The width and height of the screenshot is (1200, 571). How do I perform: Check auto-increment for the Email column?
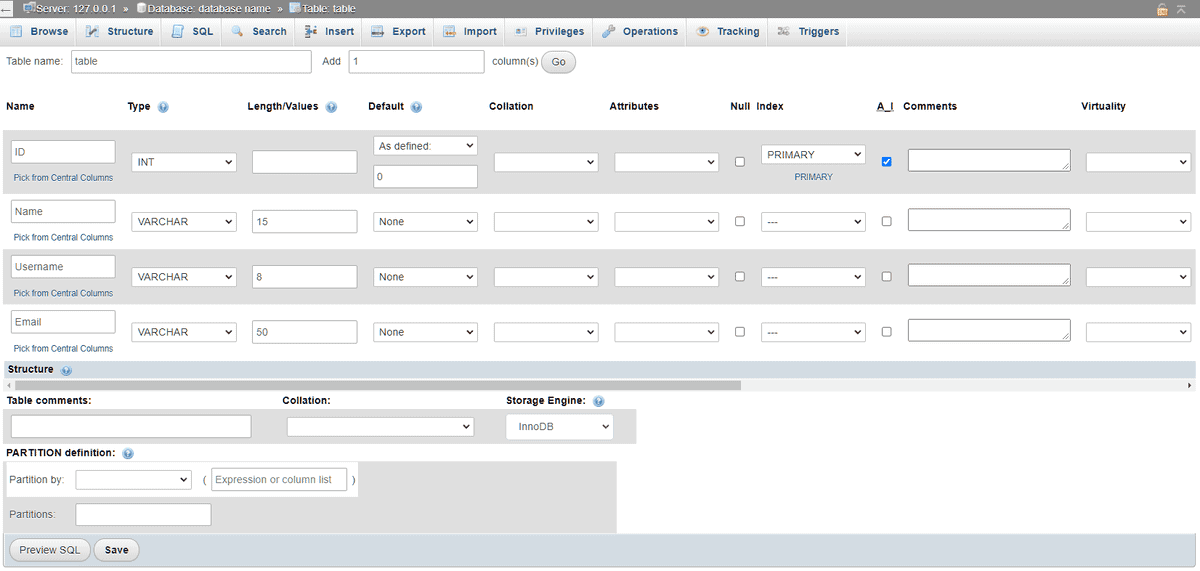(x=886, y=332)
